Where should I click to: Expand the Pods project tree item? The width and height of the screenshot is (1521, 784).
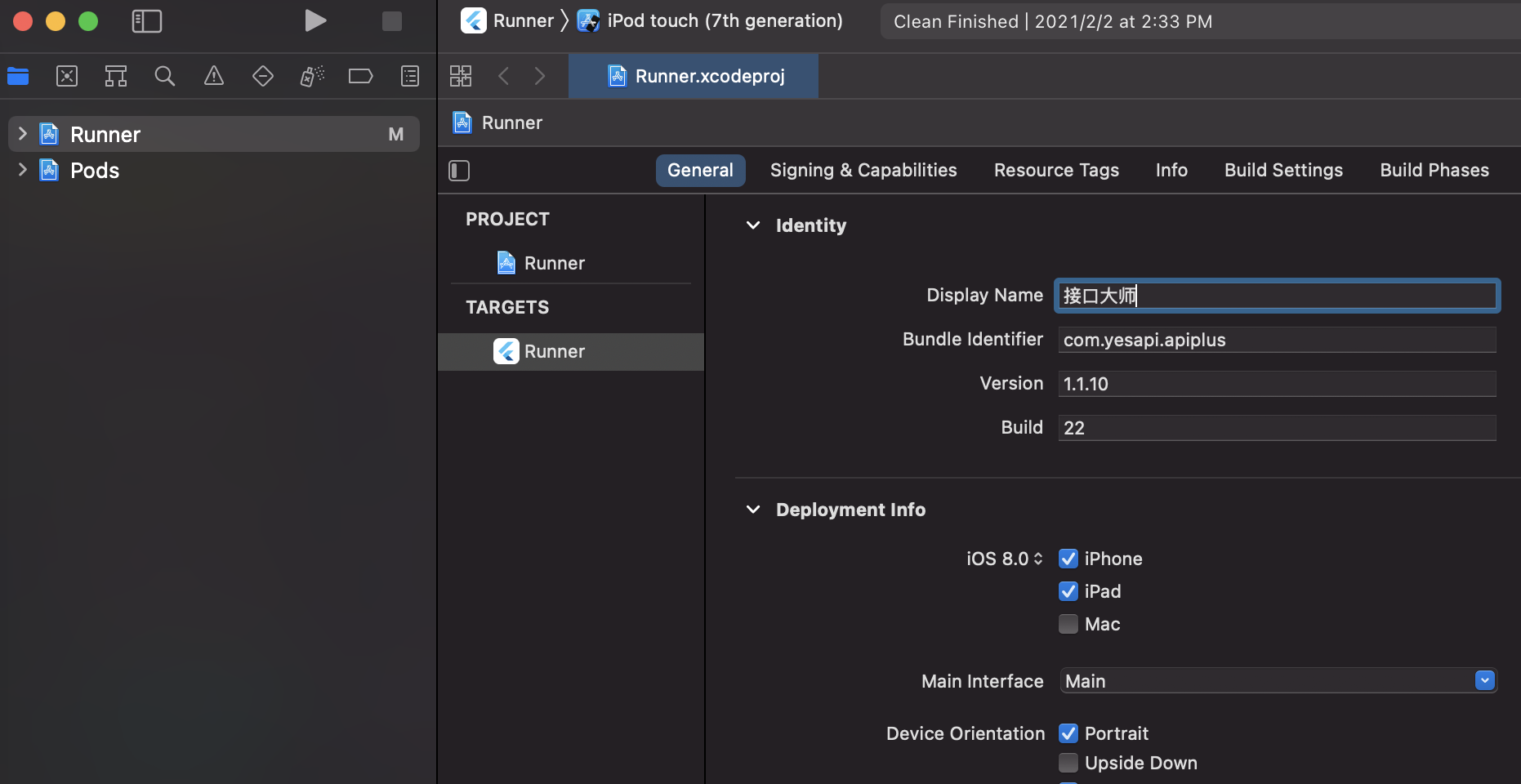pyautogui.click(x=23, y=170)
